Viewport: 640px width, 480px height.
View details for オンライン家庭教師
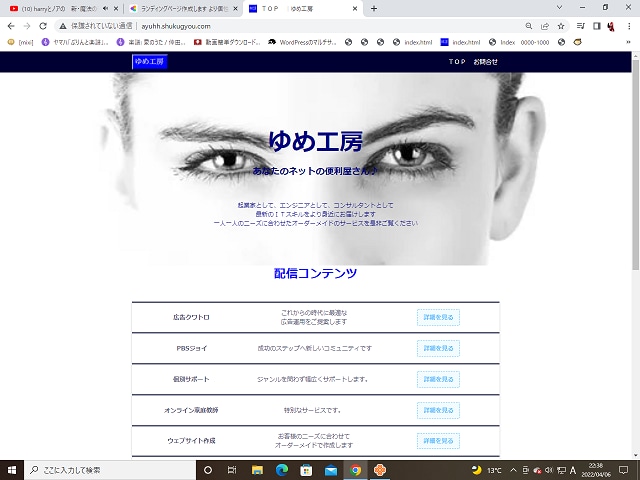pos(438,410)
